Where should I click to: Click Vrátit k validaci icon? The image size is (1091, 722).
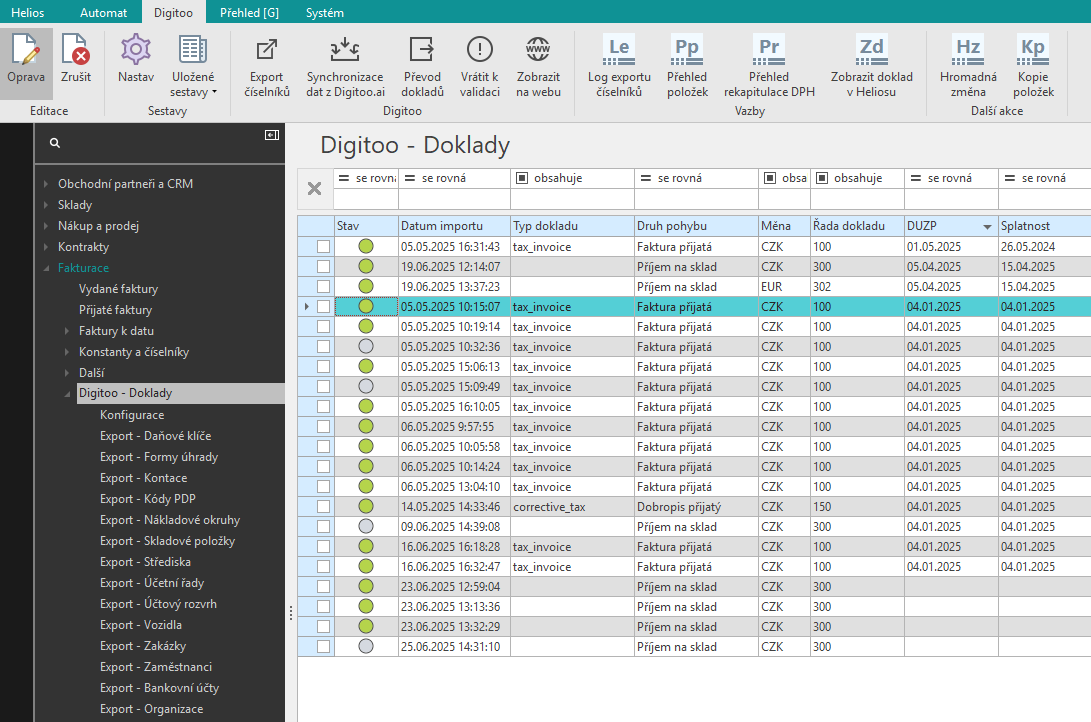(x=479, y=50)
